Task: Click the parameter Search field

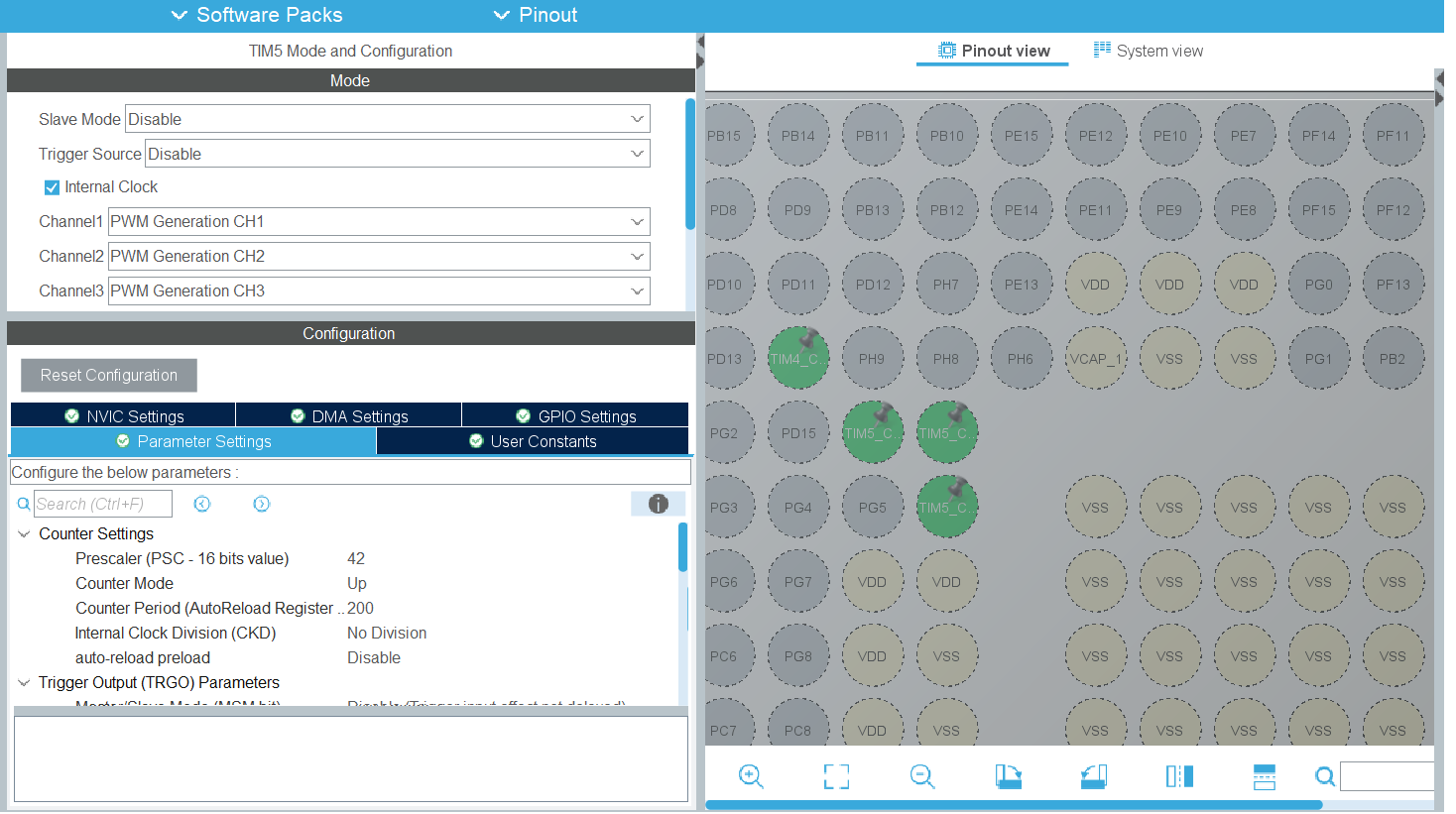Action: click(x=102, y=504)
